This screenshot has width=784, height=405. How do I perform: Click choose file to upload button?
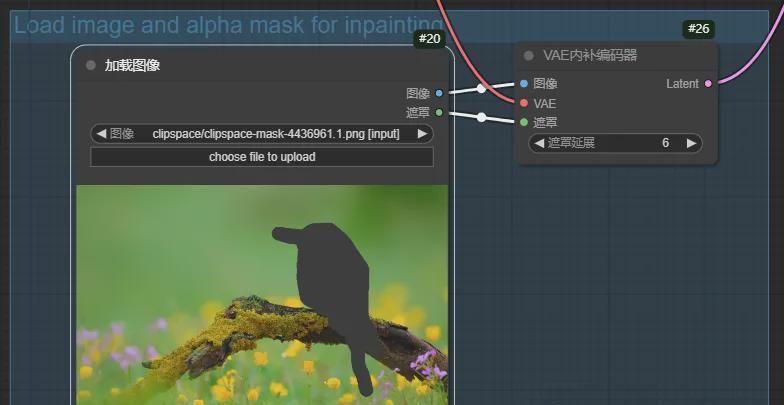262,156
